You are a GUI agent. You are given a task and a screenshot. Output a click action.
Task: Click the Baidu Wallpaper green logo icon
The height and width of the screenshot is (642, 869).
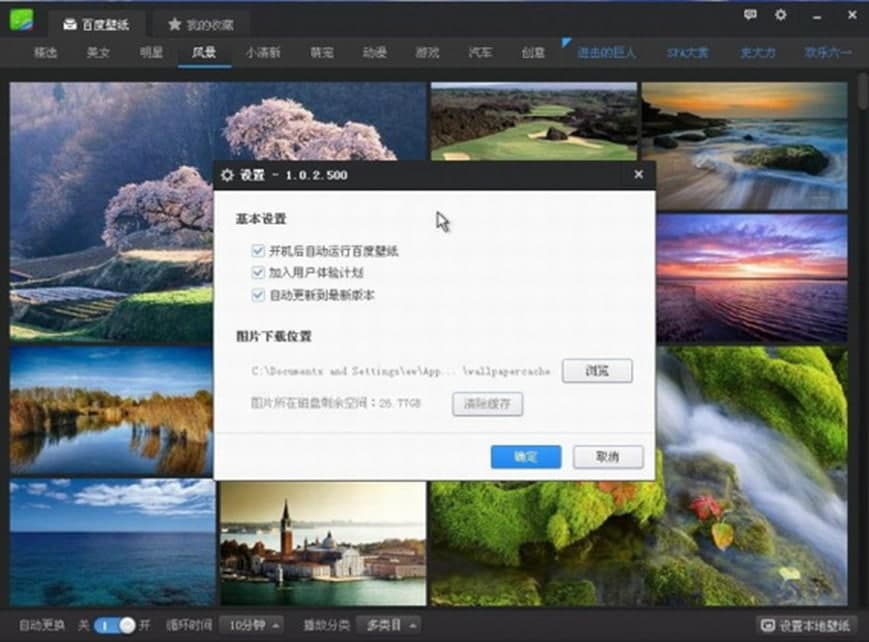20,21
